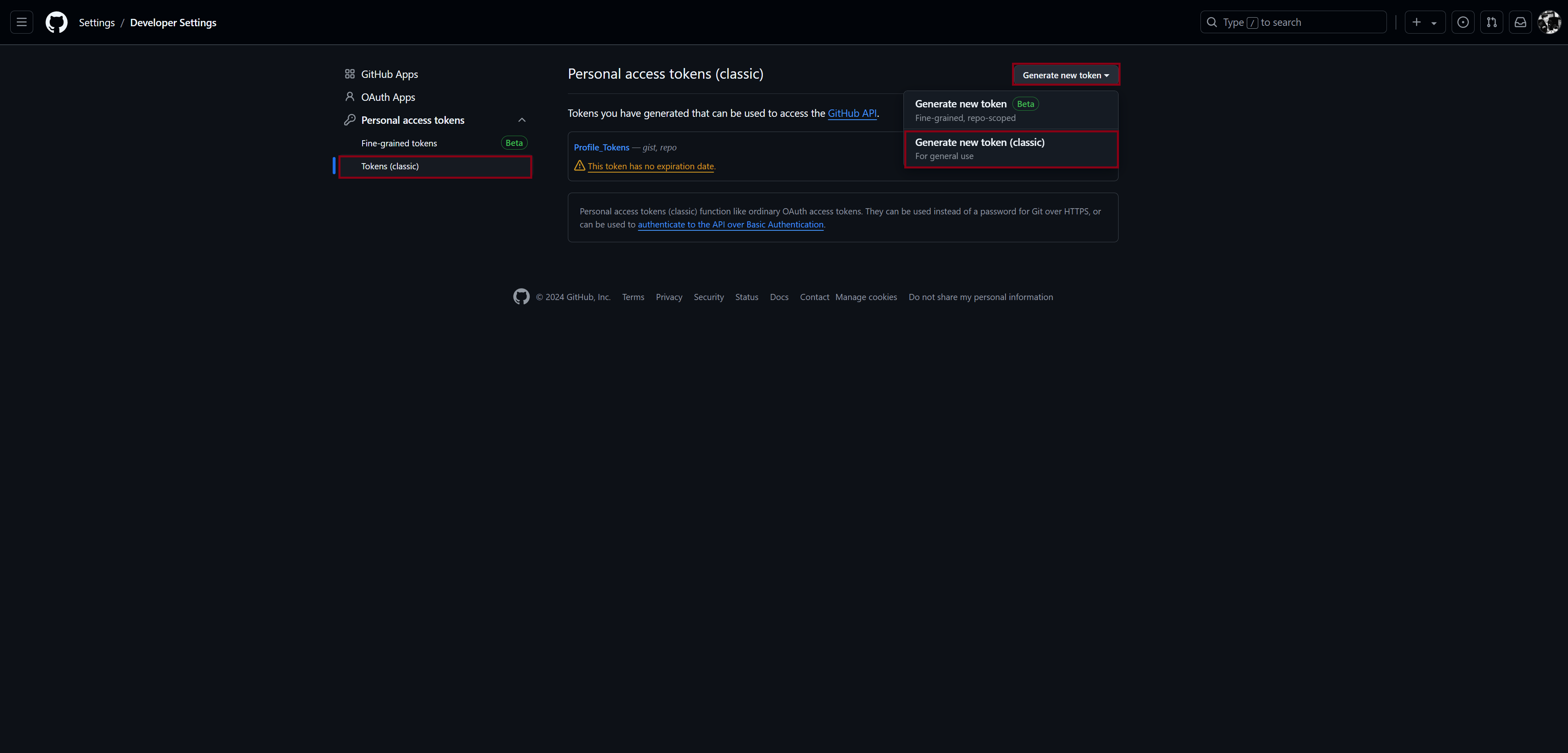Toggle the Generate new token dropdown
Image resolution: width=1568 pixels, height=753 pixels.
(1065, 75)
